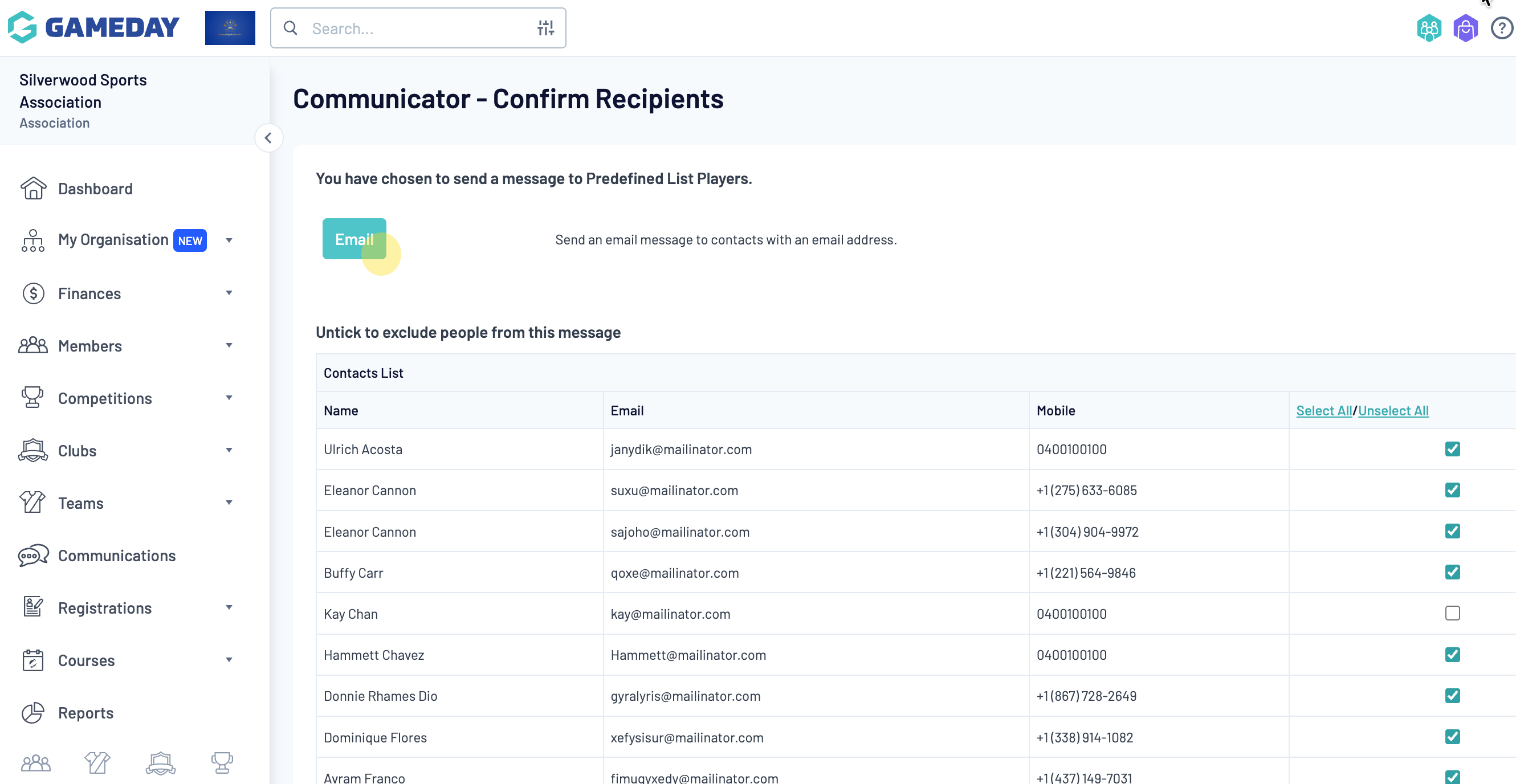
Task: Open the help question mark icon
Action: click(x=1501, y=28)
